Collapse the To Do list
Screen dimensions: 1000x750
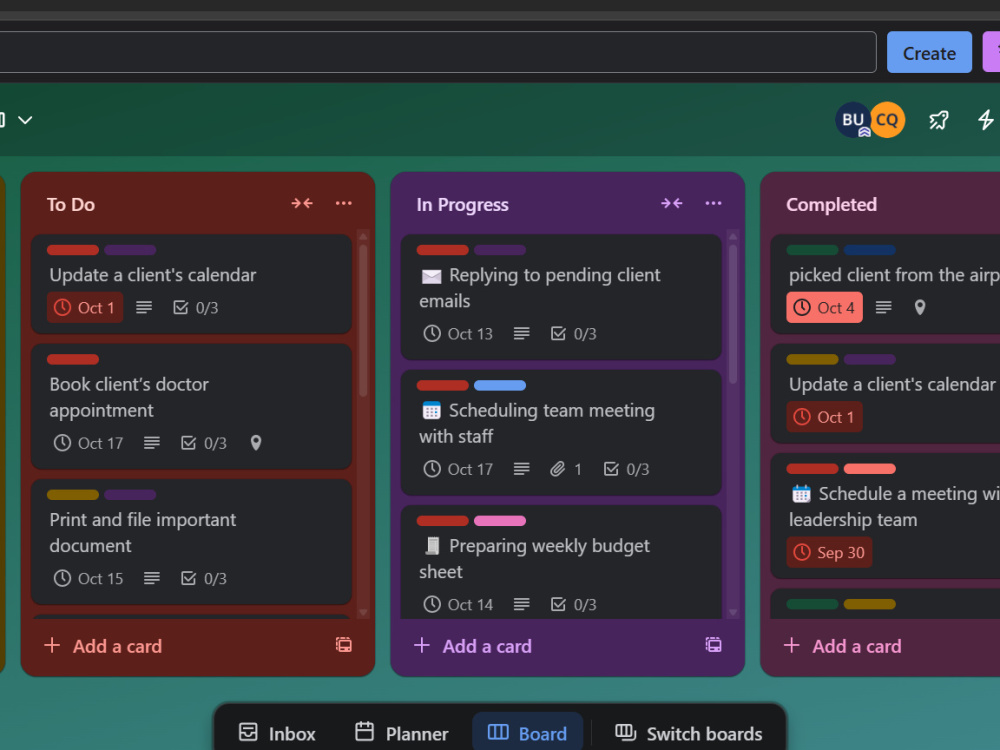[302, 203]
